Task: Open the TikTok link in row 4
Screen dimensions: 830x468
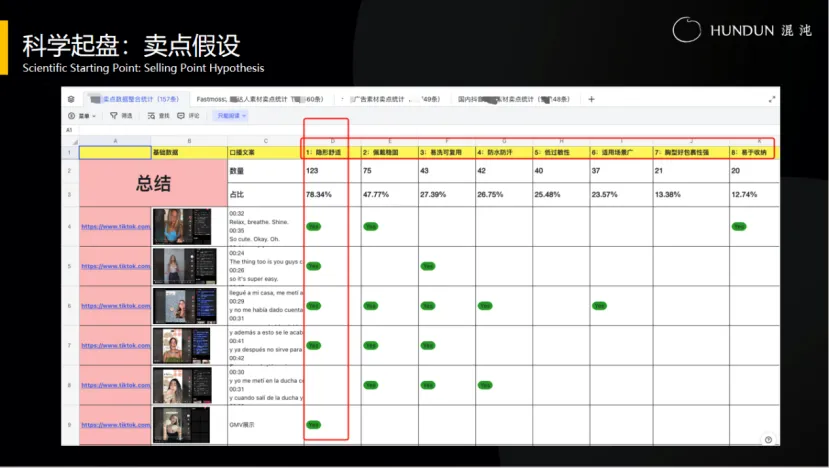Action: [x=116, y=226]
